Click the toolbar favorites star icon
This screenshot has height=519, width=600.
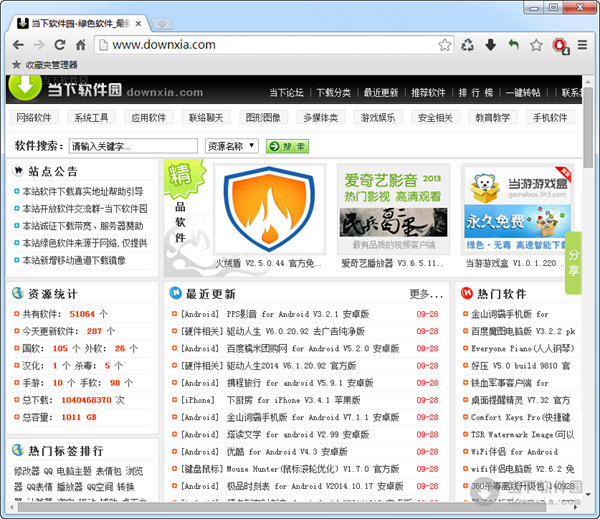tap(536, 45)
